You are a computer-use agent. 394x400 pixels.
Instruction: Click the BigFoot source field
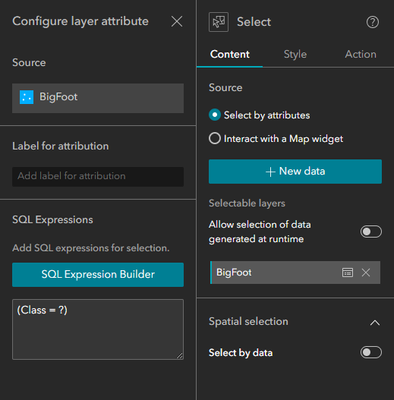point(98,98)
